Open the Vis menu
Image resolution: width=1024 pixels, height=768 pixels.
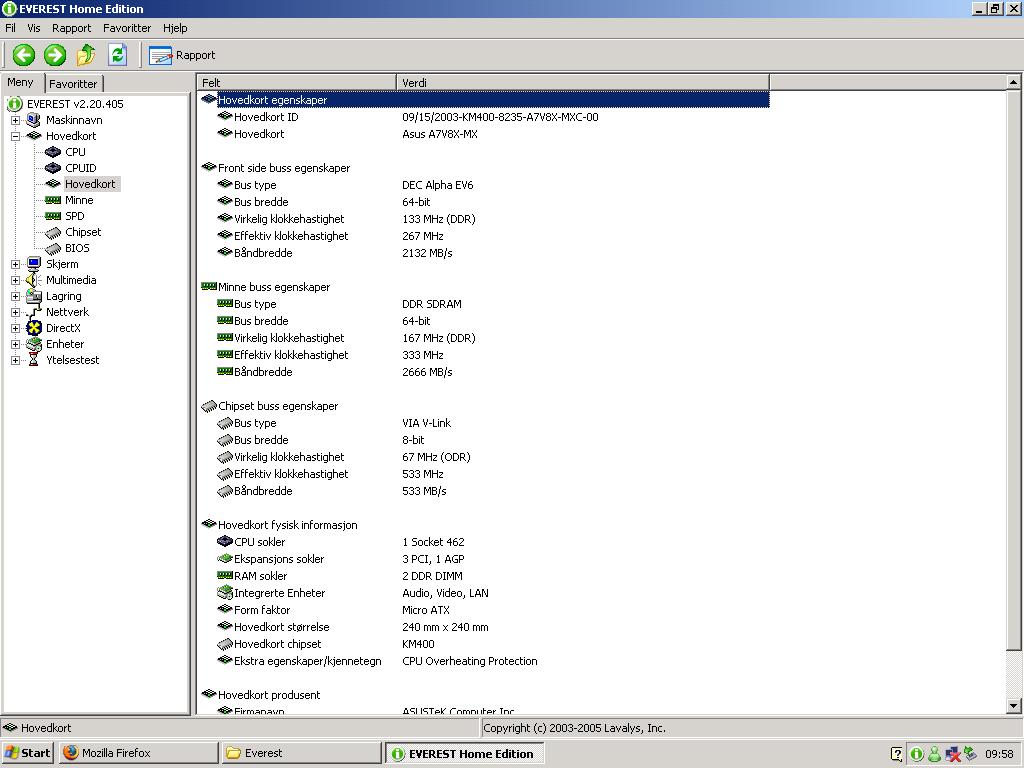34,28
